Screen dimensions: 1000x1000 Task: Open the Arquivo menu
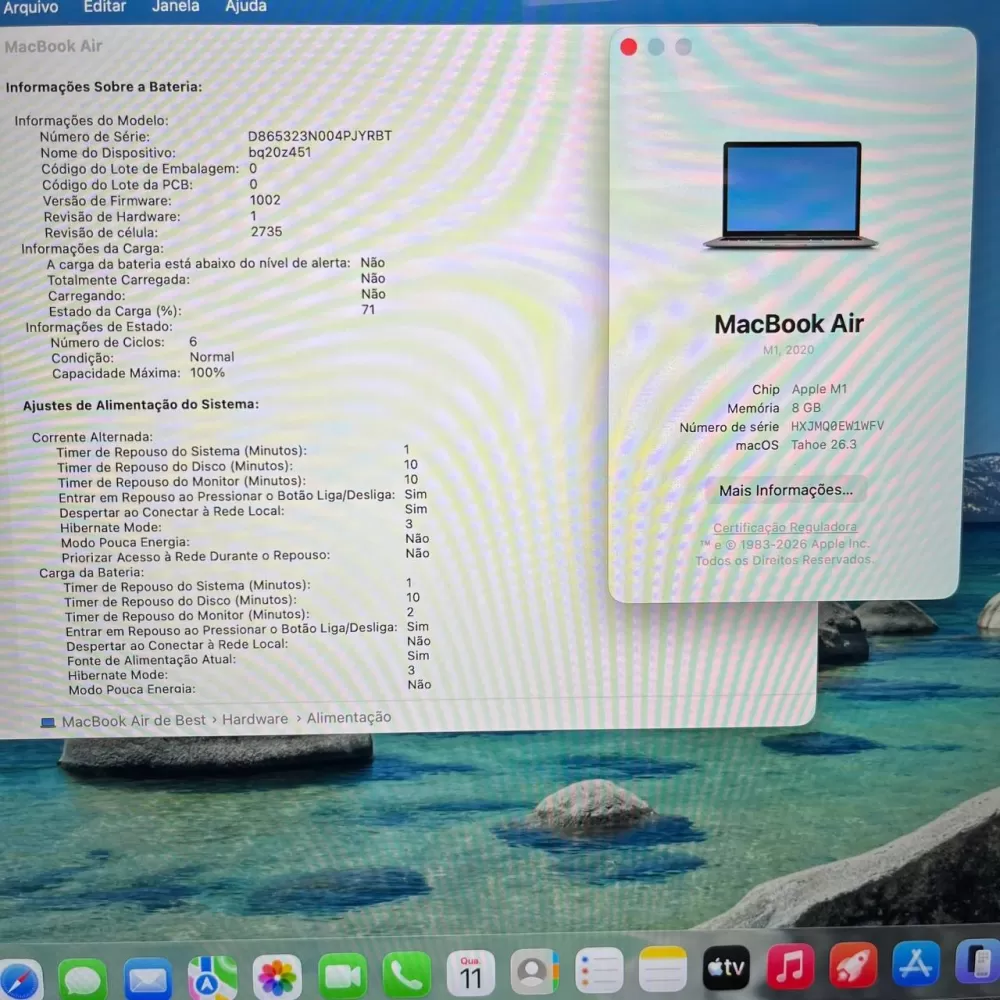coord(31,7)
